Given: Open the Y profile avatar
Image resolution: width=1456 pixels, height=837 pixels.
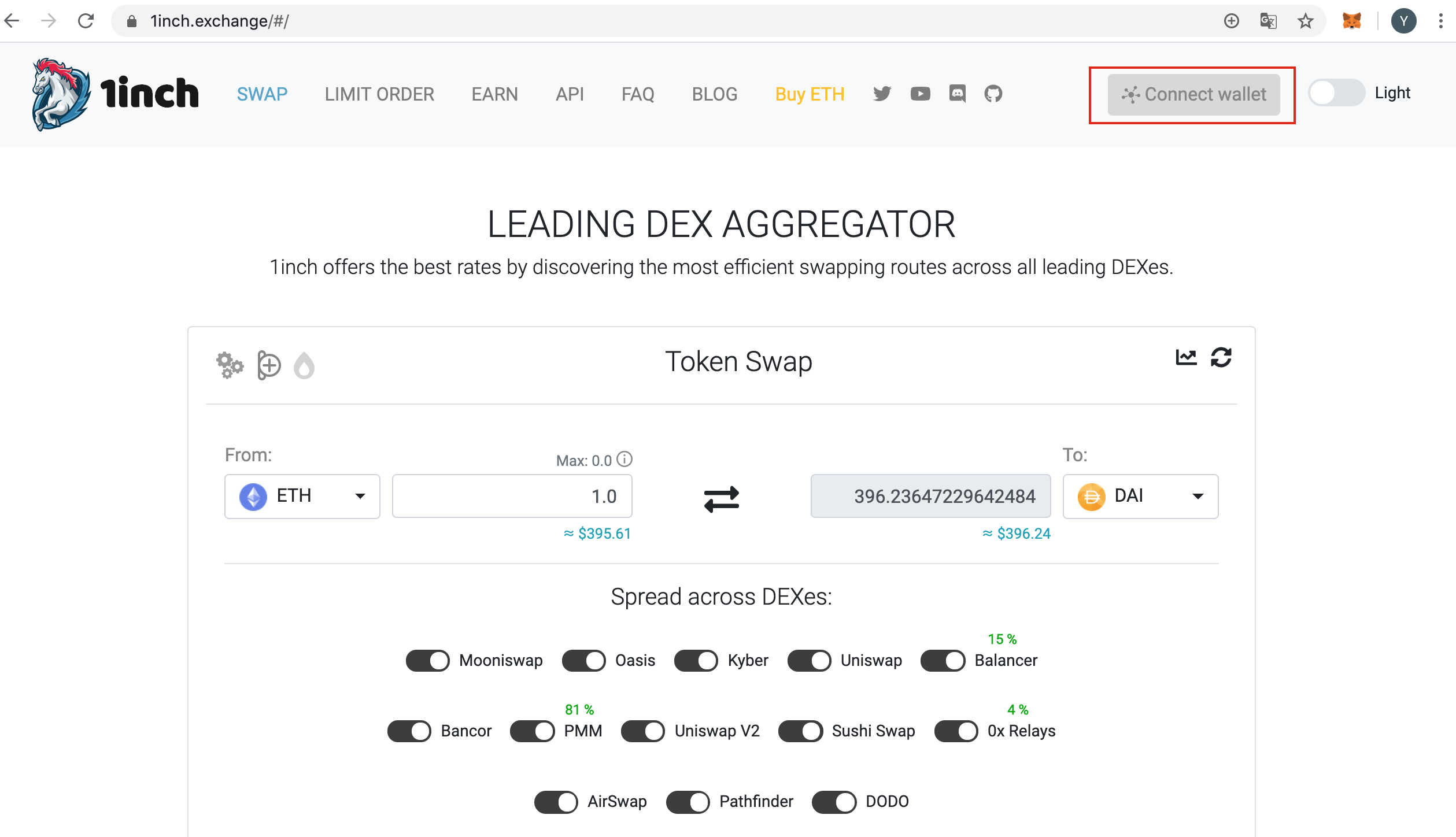Looking at the screenshot, I should [x=1404, y=21].
